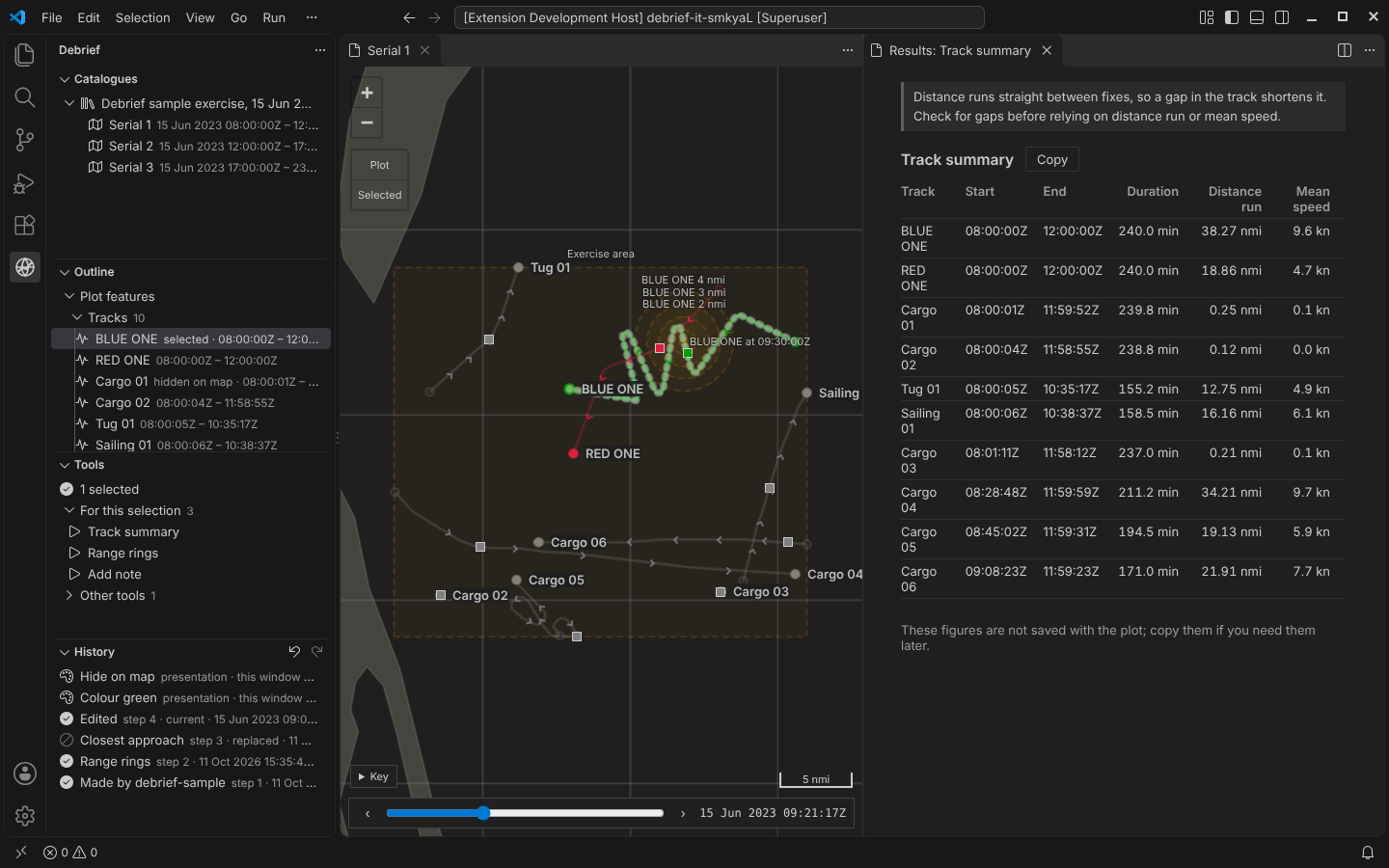The width and height of the screenshot is (1389, 868).
Task: Run the Range rings tool
Action: pos(123,553)
